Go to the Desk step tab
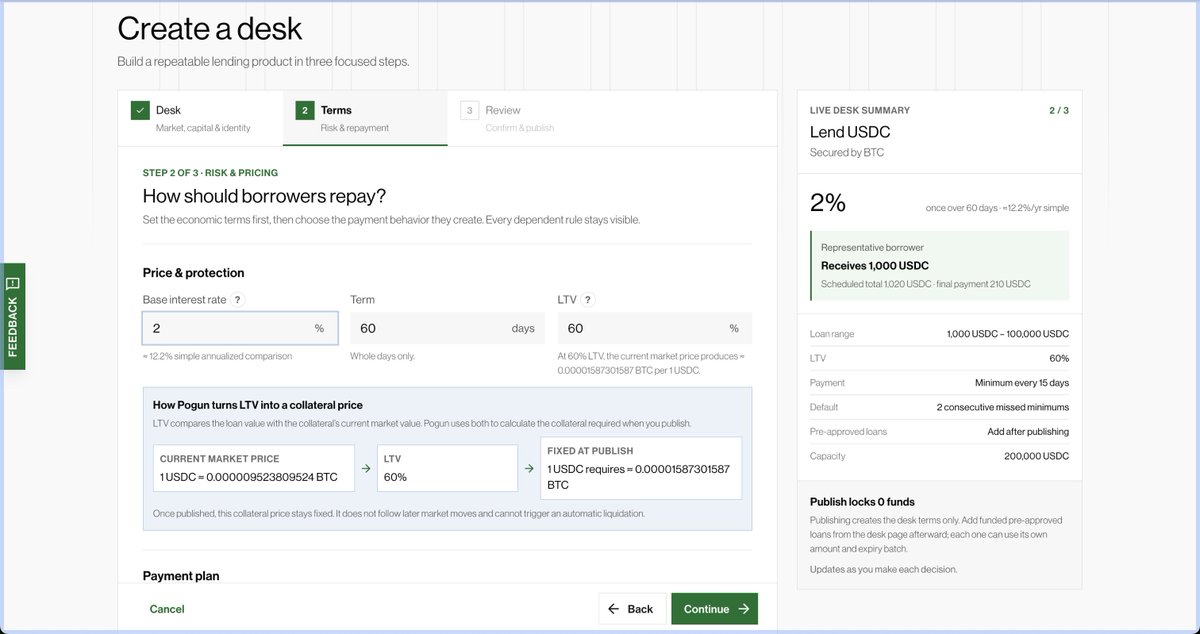The height and width of the screenshot is (634, 1200). (x=200, y=118)
